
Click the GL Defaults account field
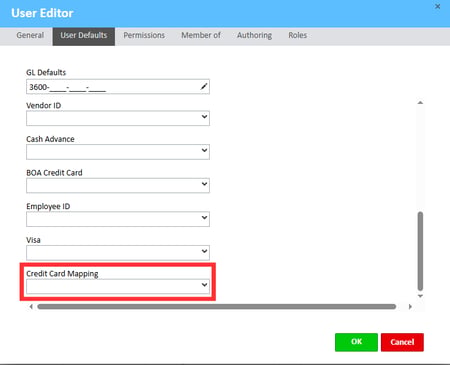pyautogui.click(x=118, y=87)
